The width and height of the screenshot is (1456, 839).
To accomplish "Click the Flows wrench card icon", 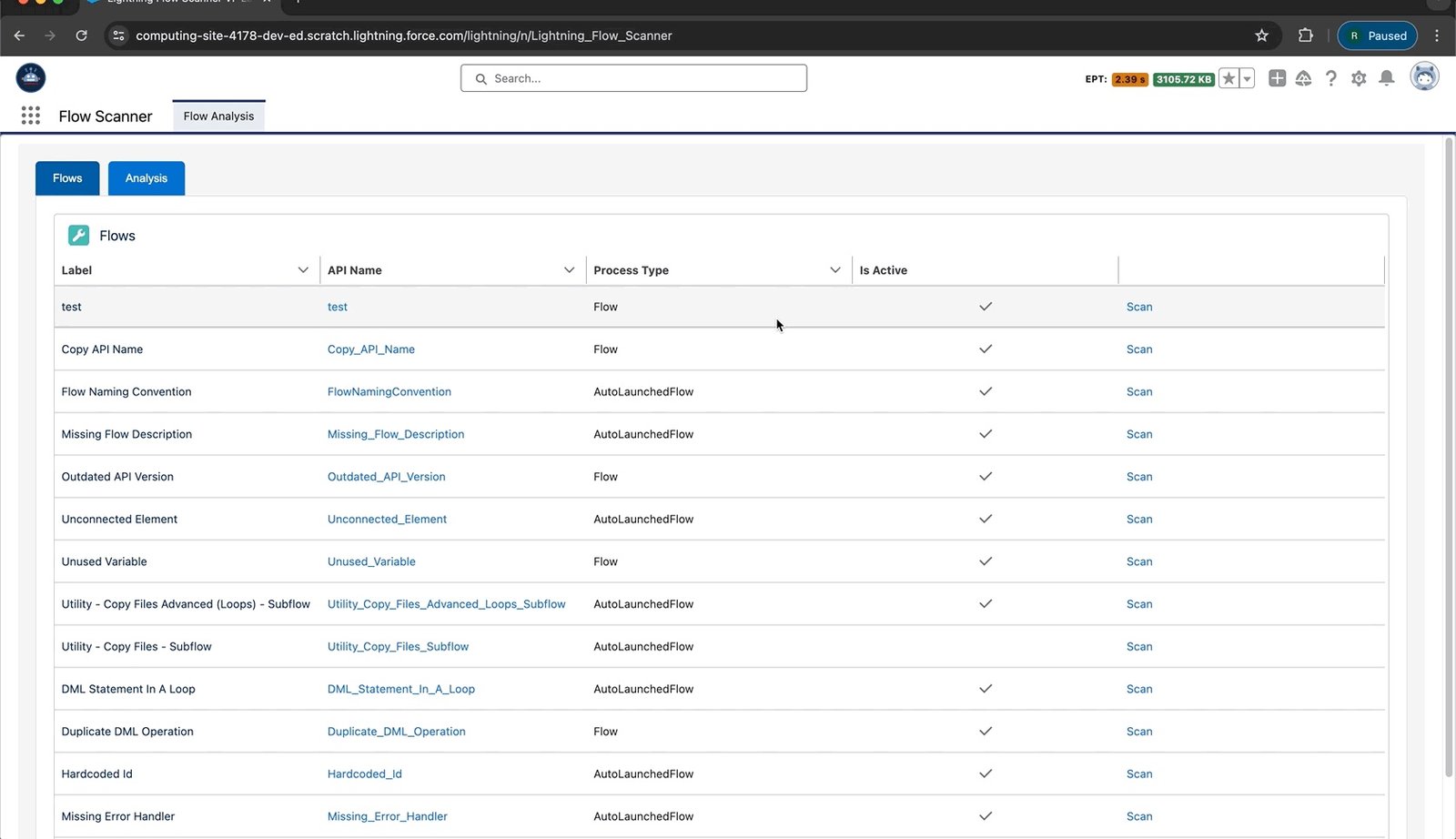I will click(x=79, y=236).
